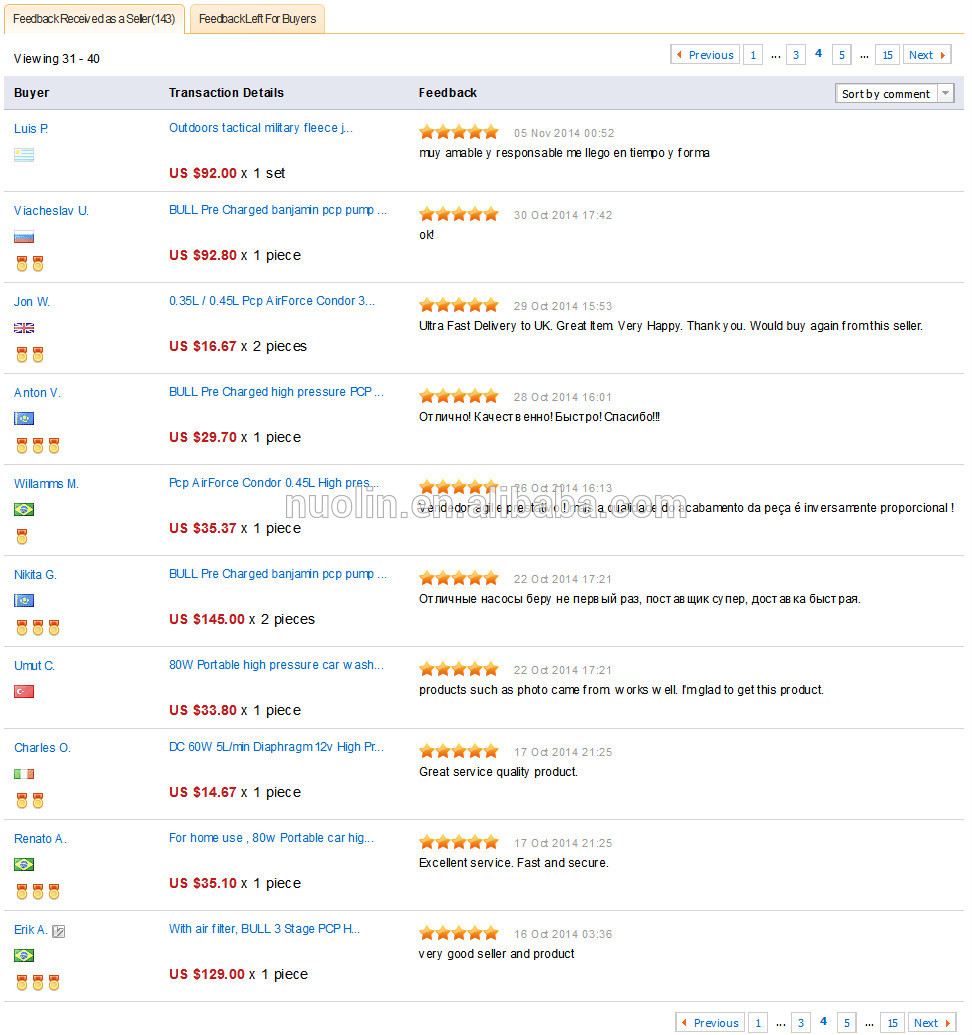Jump to page 15 in top pagination
972x1035 pixels.
click(887, 55)
